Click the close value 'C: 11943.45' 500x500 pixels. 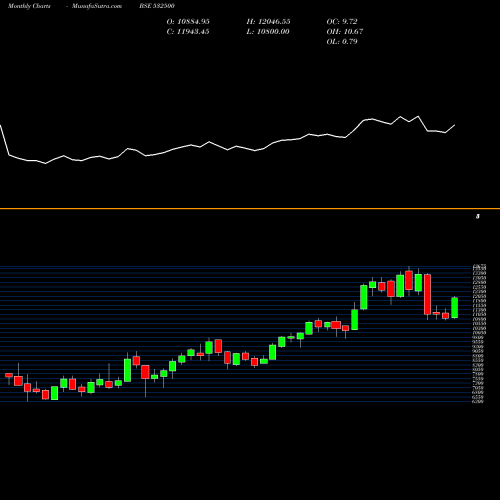coord(188,32)
